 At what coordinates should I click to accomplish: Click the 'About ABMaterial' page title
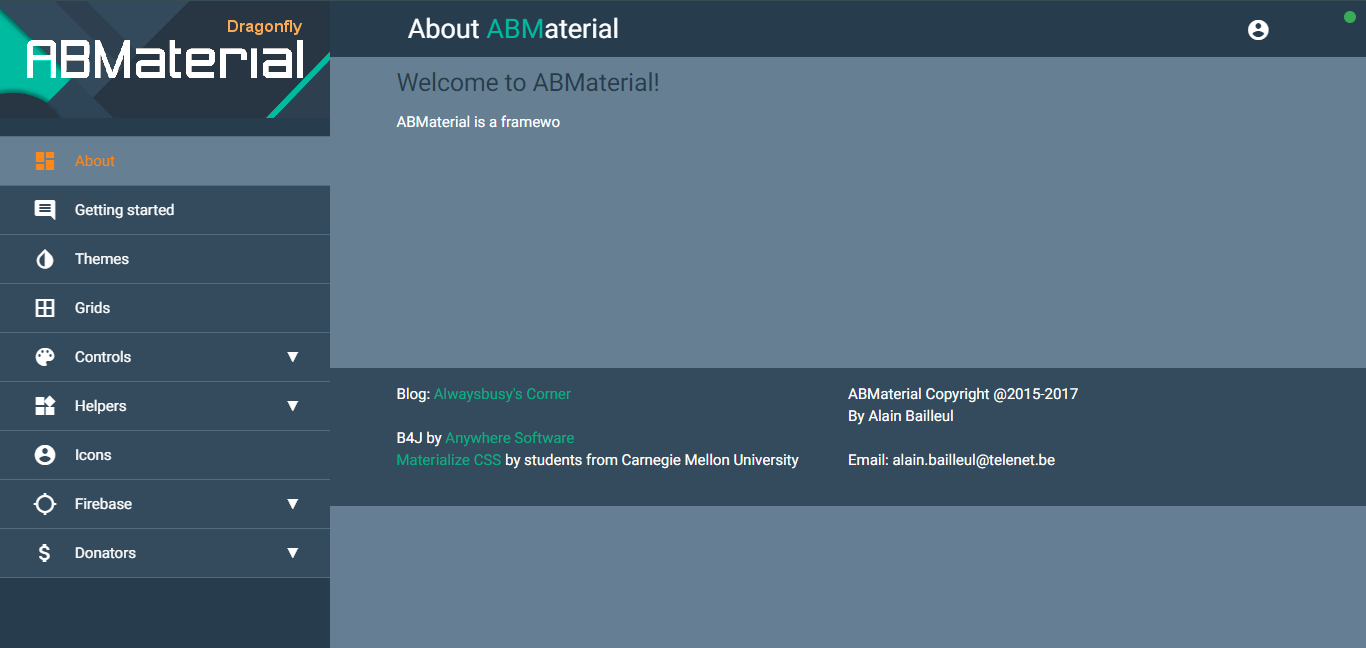(513, 29)
